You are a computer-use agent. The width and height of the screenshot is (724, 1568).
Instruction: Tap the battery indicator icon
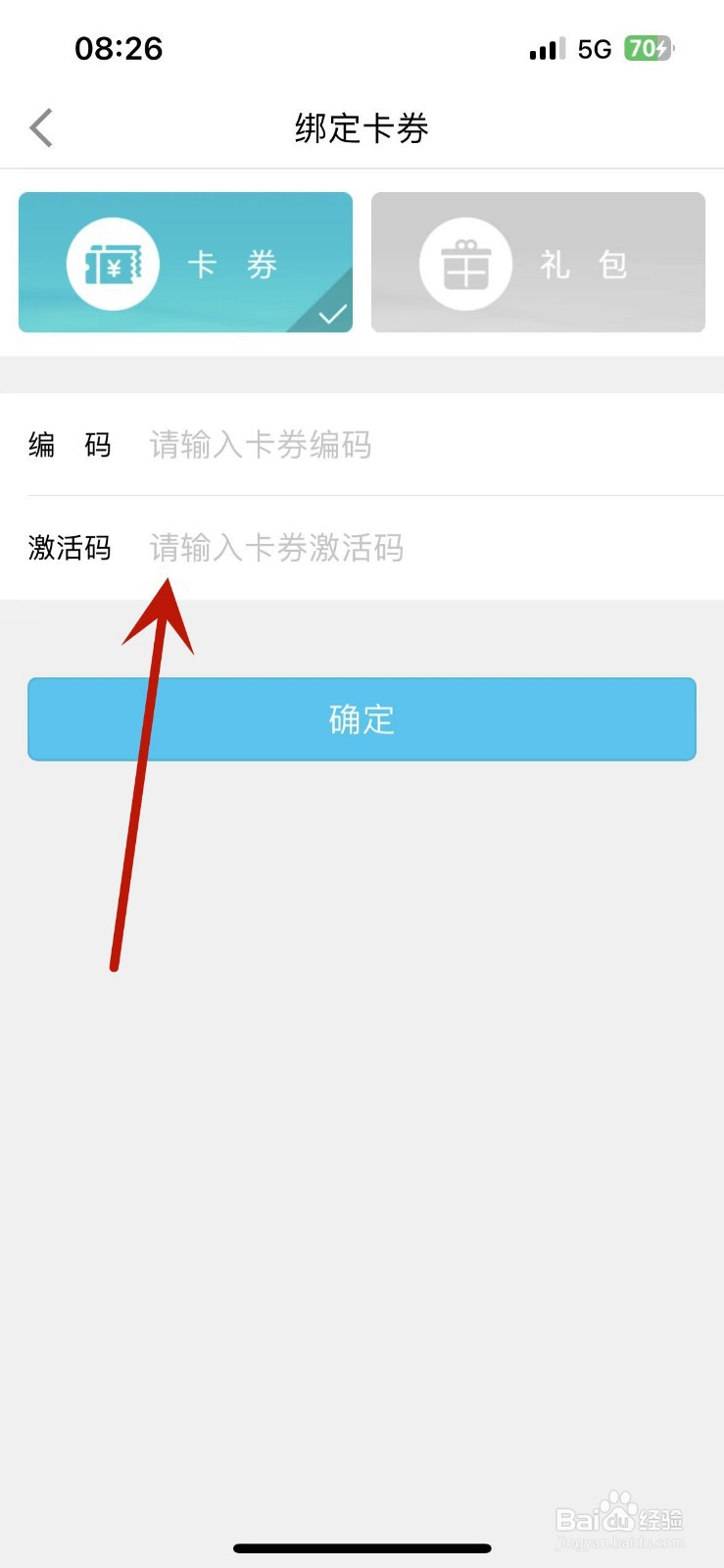pyautogui.click(x=650, y=48)
